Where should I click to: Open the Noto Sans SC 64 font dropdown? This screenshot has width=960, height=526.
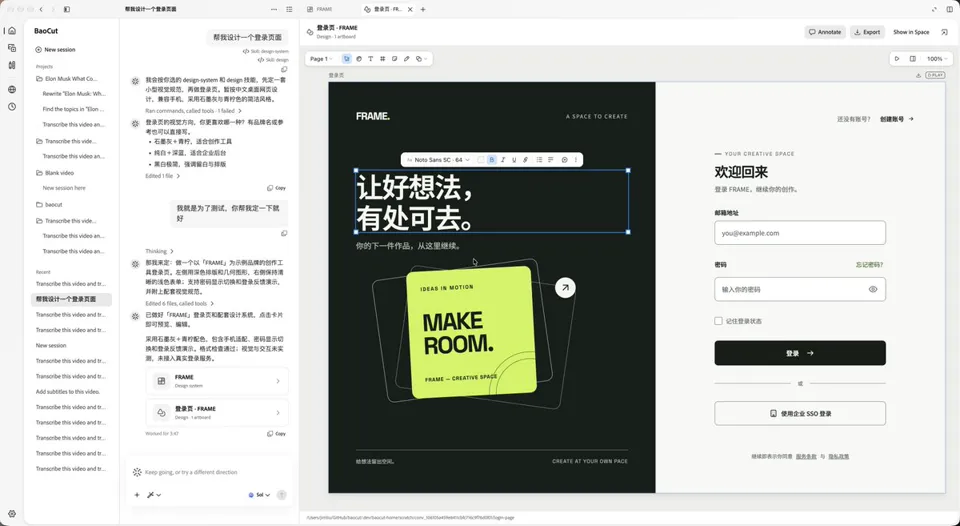click(x=438, y=160)
